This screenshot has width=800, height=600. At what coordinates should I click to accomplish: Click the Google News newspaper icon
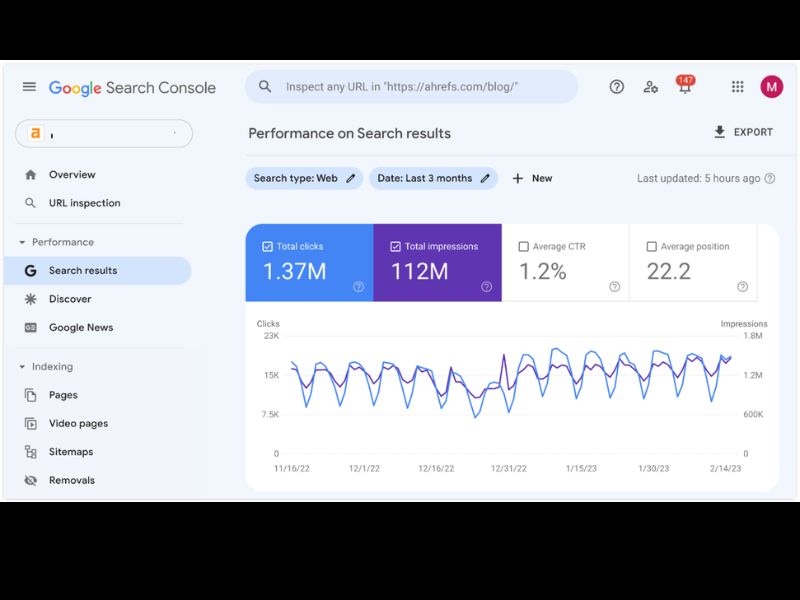pyautogui.click(x=31, y=328)
